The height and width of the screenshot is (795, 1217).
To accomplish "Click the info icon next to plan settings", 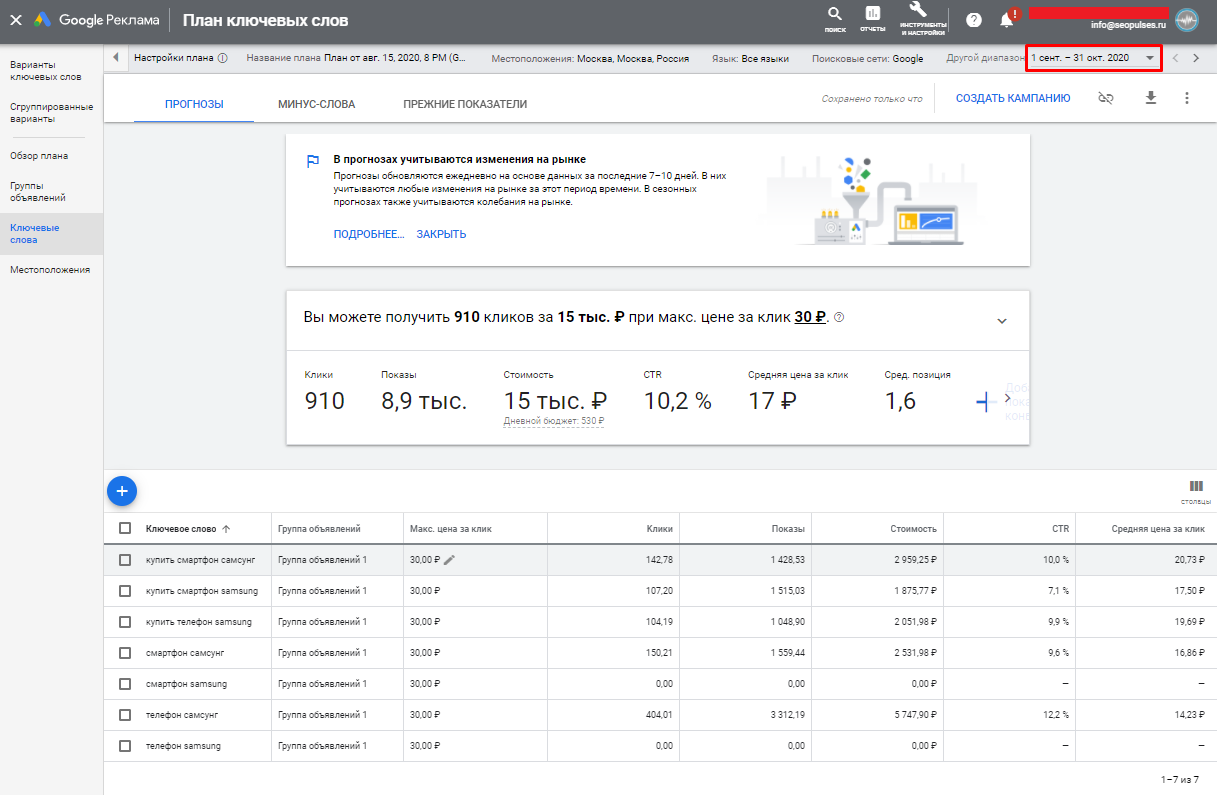I will [222, 58].
